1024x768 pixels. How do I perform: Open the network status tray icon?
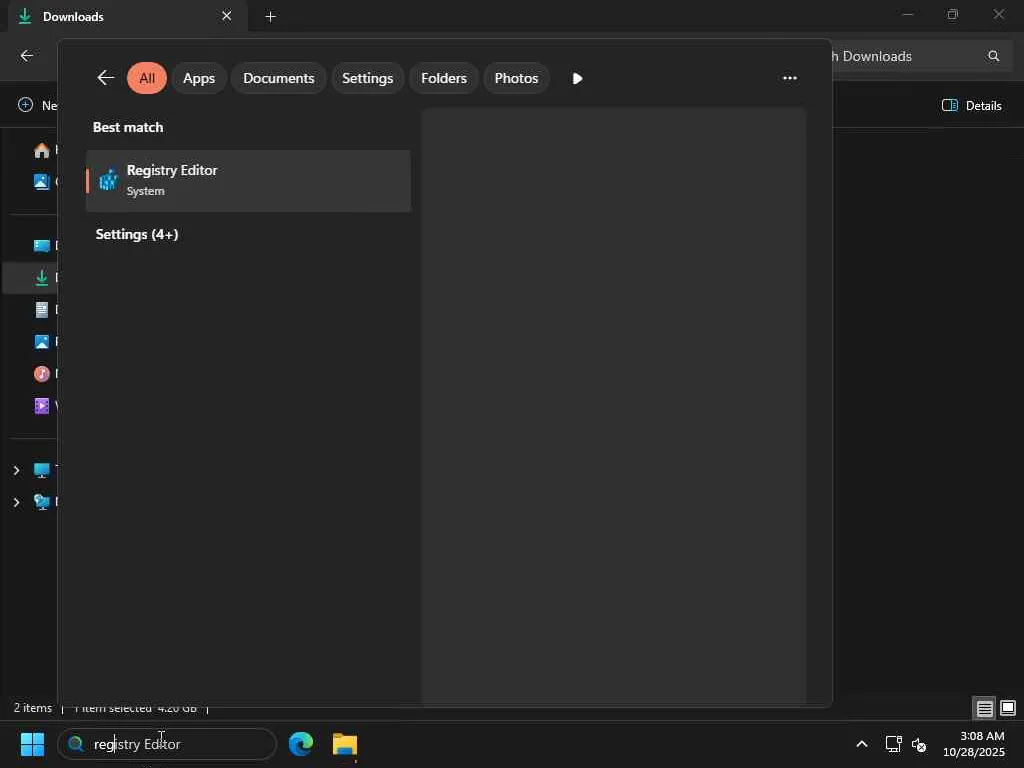893,744
